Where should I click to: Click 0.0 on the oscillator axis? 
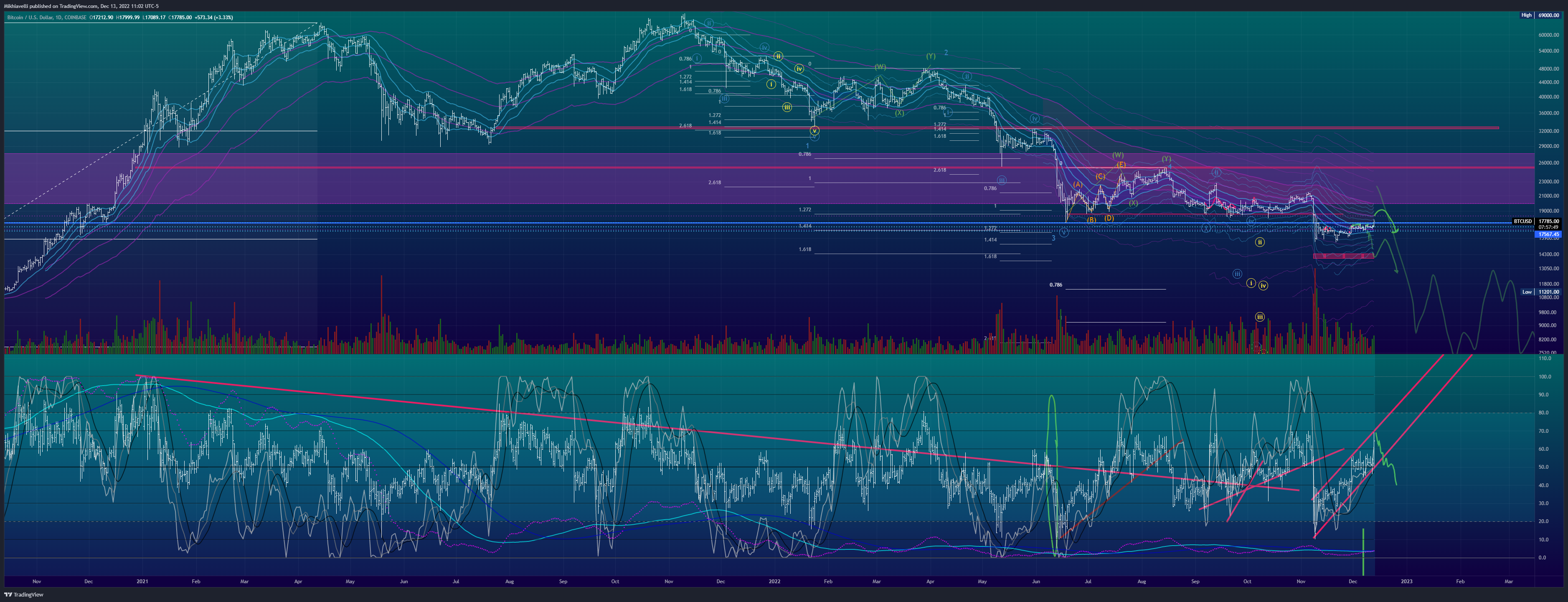pos(1542,558)
